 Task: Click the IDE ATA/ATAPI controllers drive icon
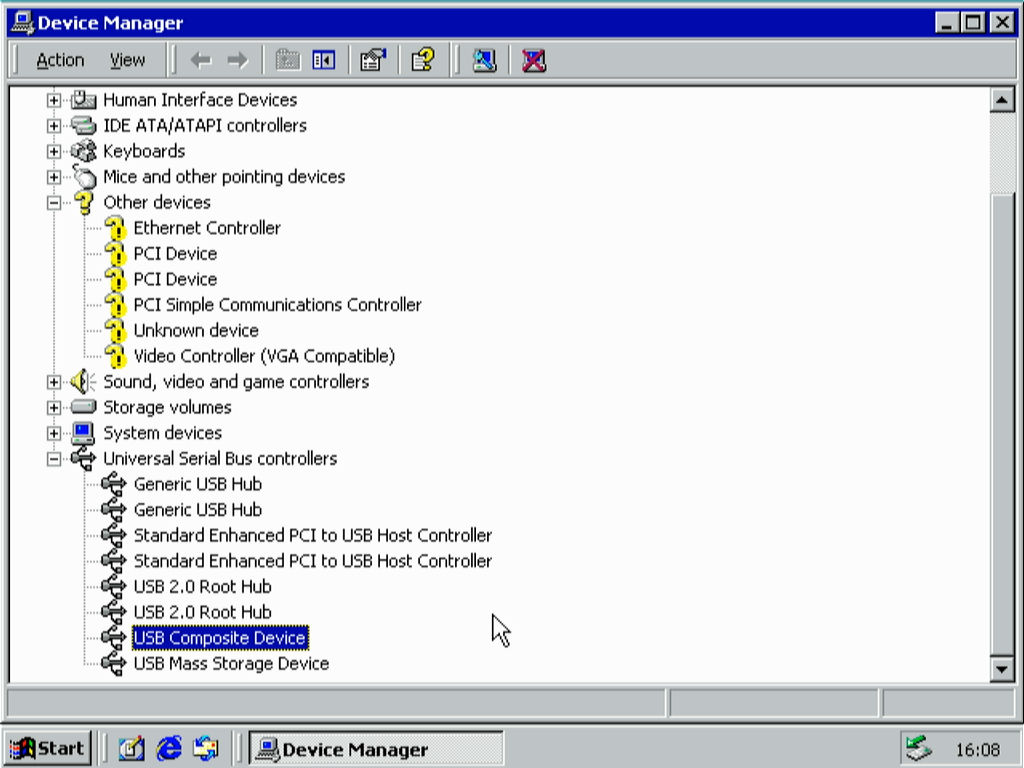point(83,125)
